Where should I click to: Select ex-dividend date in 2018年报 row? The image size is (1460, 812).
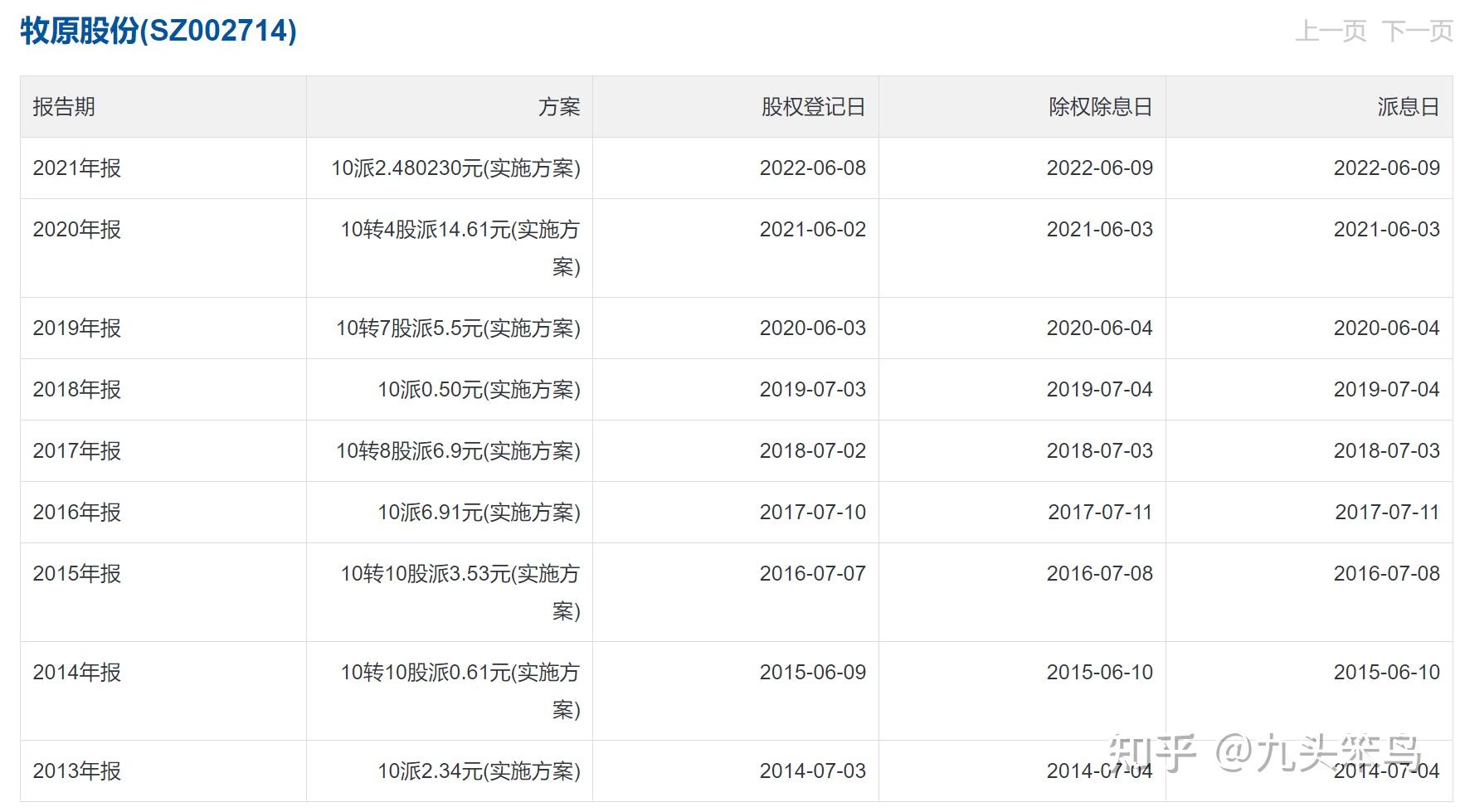[x=1100, y=390]
